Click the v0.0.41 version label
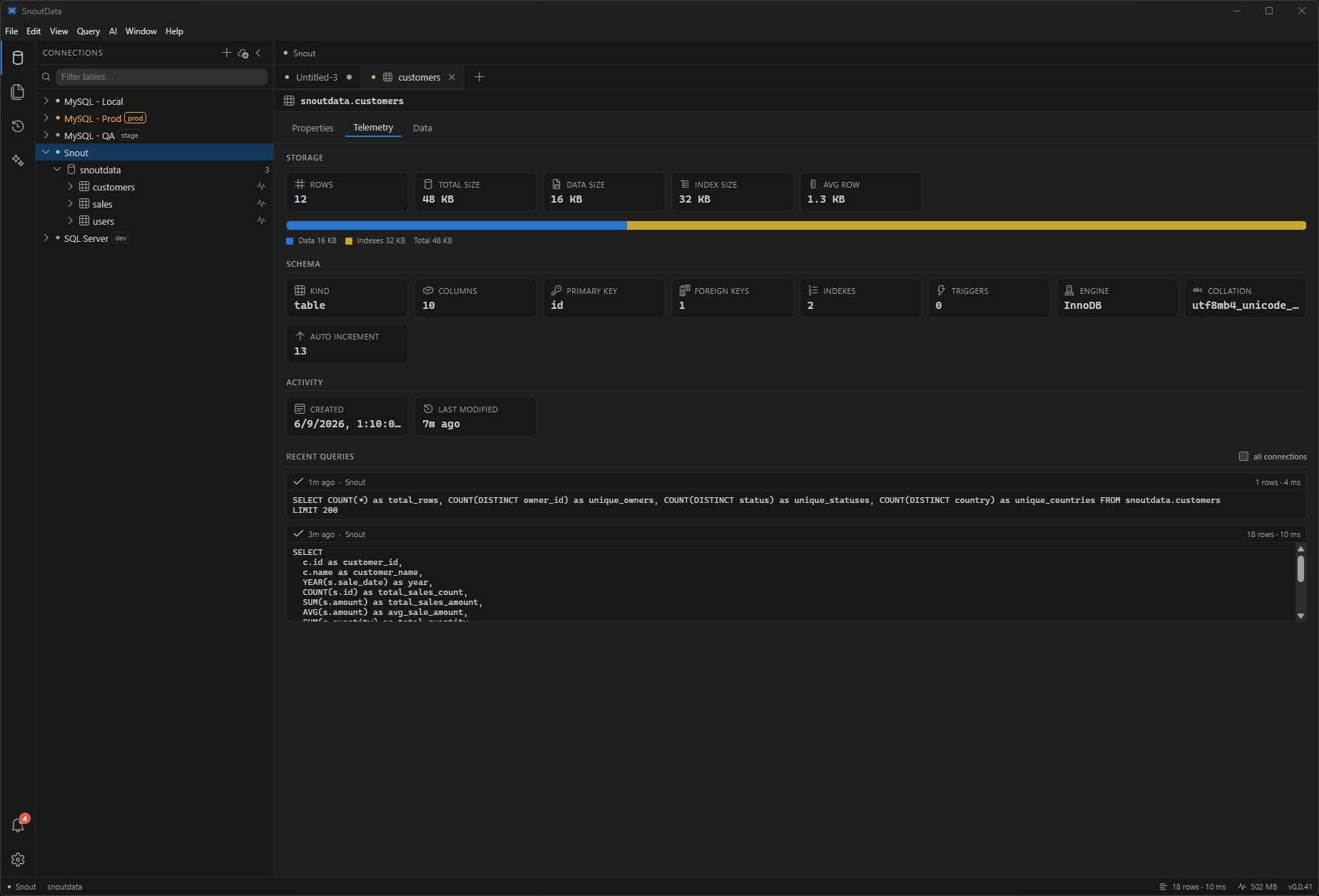The image size is (1319, 896). (1300, 887)
